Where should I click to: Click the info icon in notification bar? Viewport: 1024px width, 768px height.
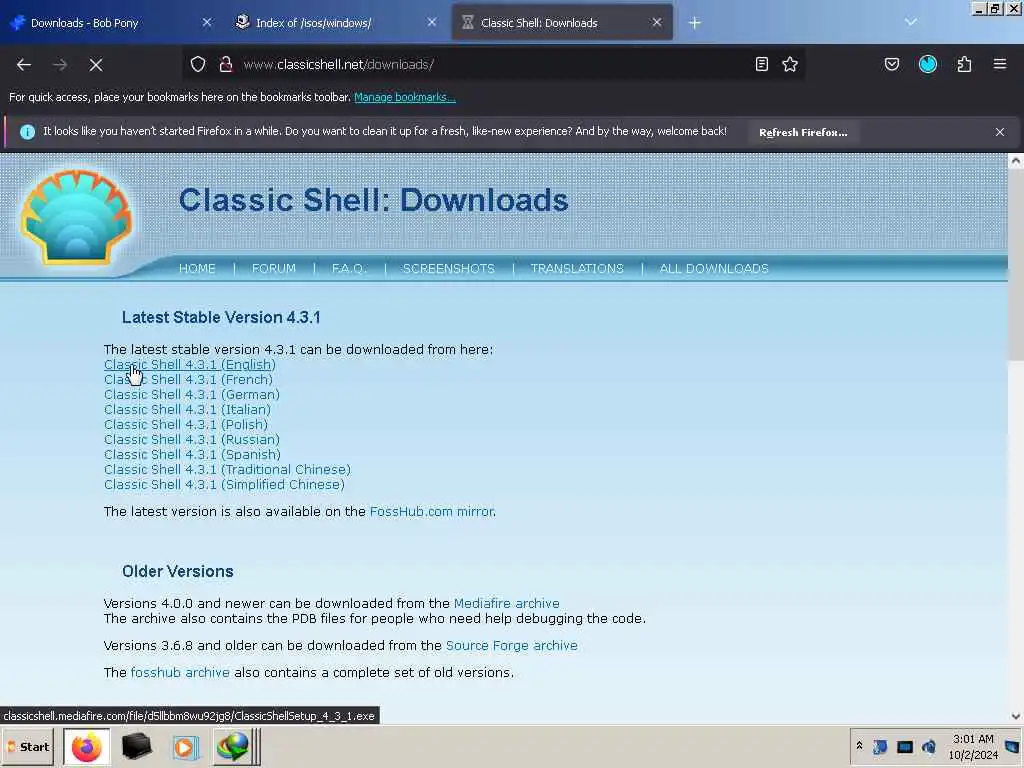click(x=27, y=132)
